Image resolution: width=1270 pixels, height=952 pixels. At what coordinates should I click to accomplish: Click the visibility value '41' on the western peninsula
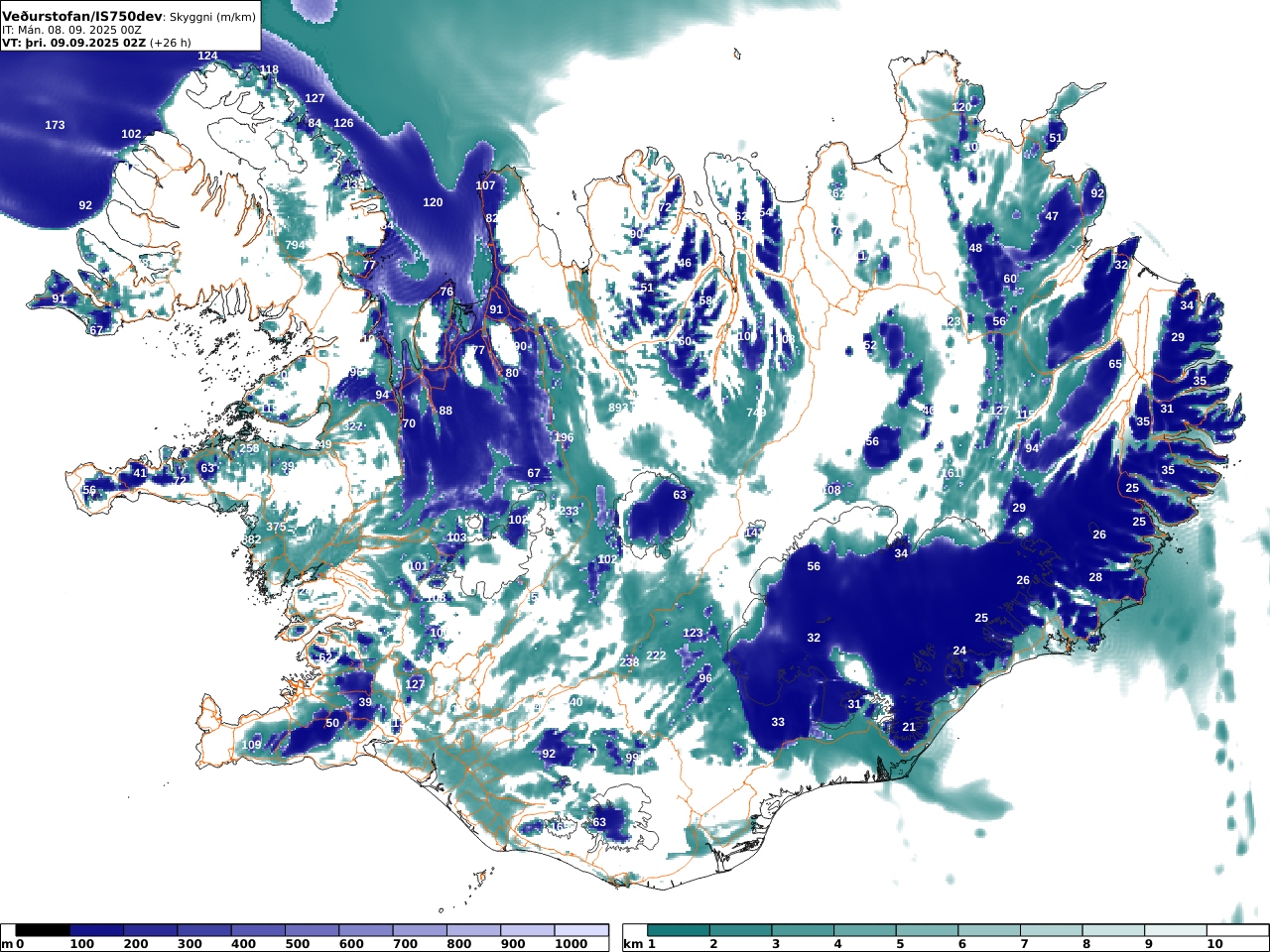click(140, 473)
